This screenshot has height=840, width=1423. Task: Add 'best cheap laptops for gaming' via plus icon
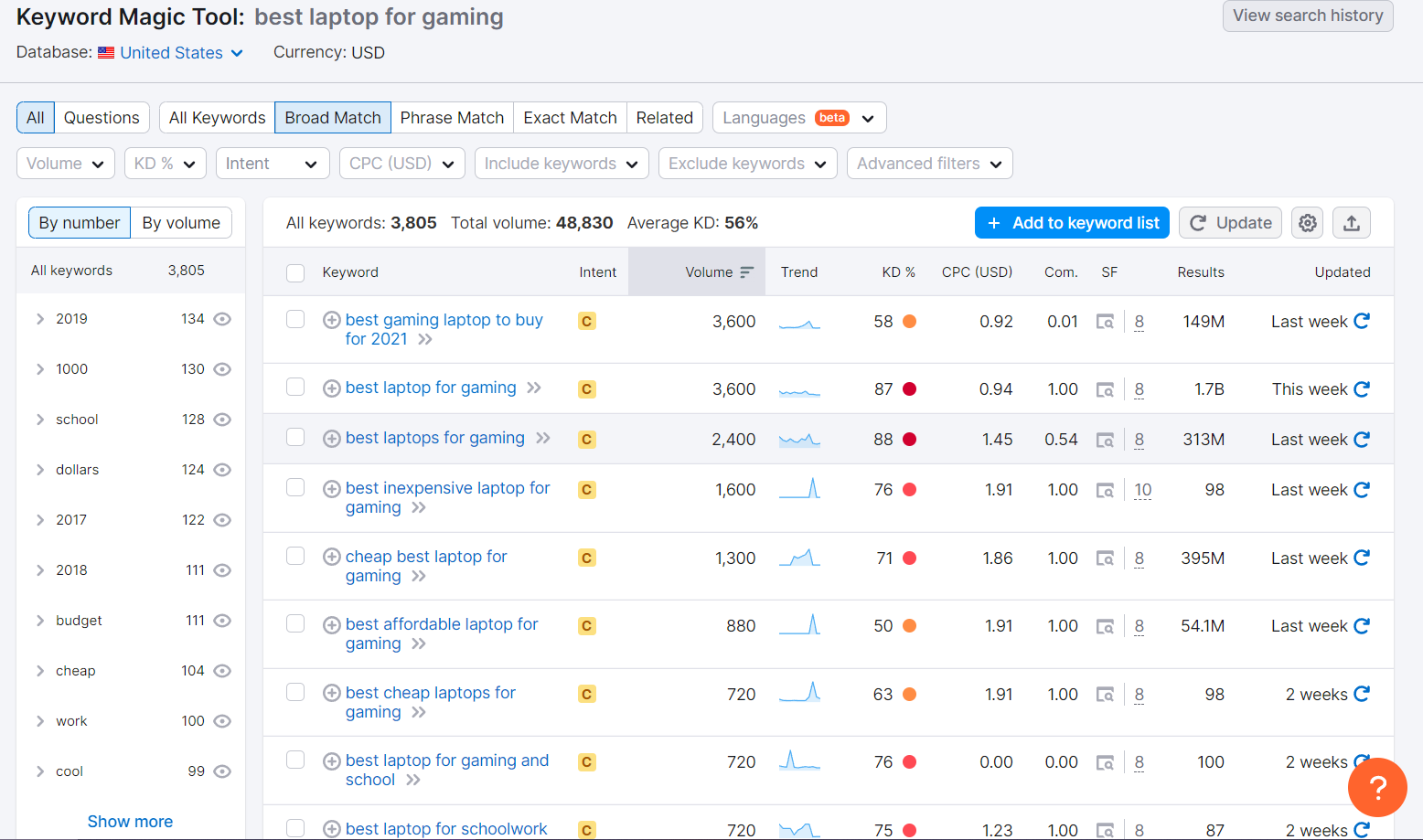332,693
